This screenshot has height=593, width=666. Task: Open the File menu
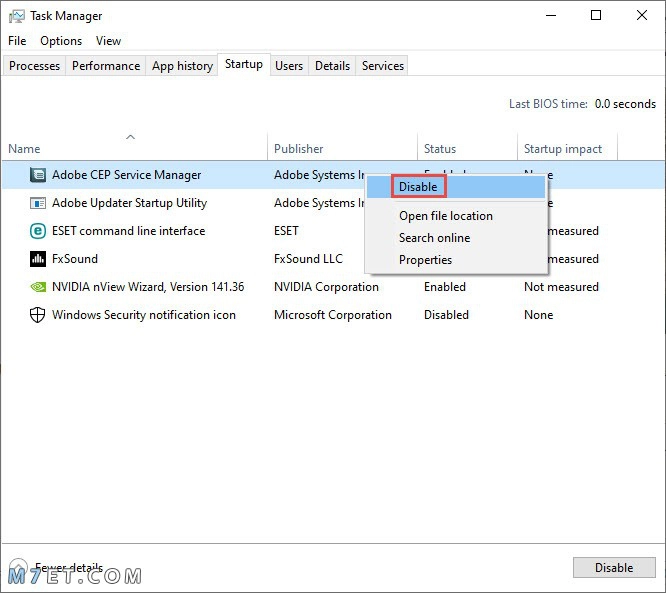click(17, 41)
